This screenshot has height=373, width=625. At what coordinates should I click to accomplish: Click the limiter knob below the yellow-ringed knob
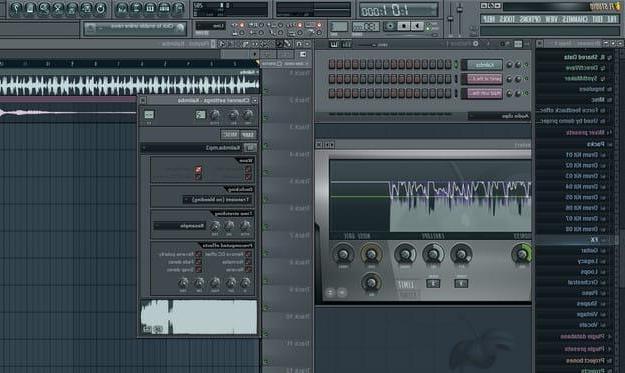[x=371, y=283]
